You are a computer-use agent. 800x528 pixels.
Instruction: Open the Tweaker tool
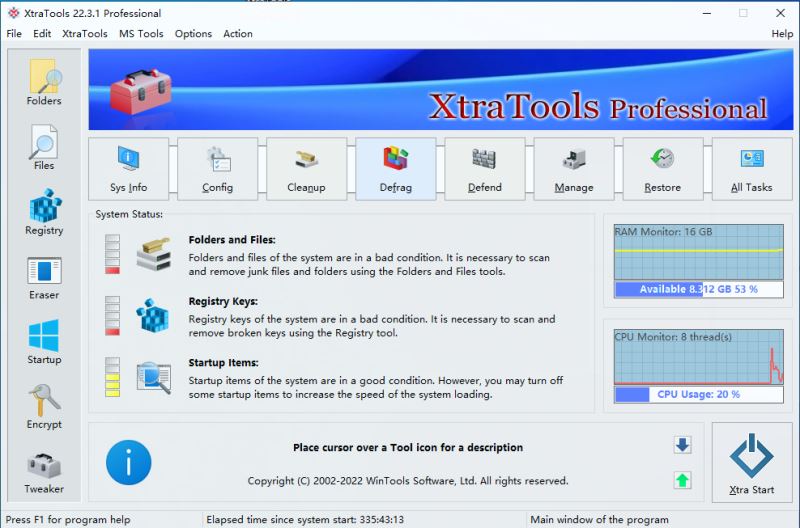pos(44,472)
